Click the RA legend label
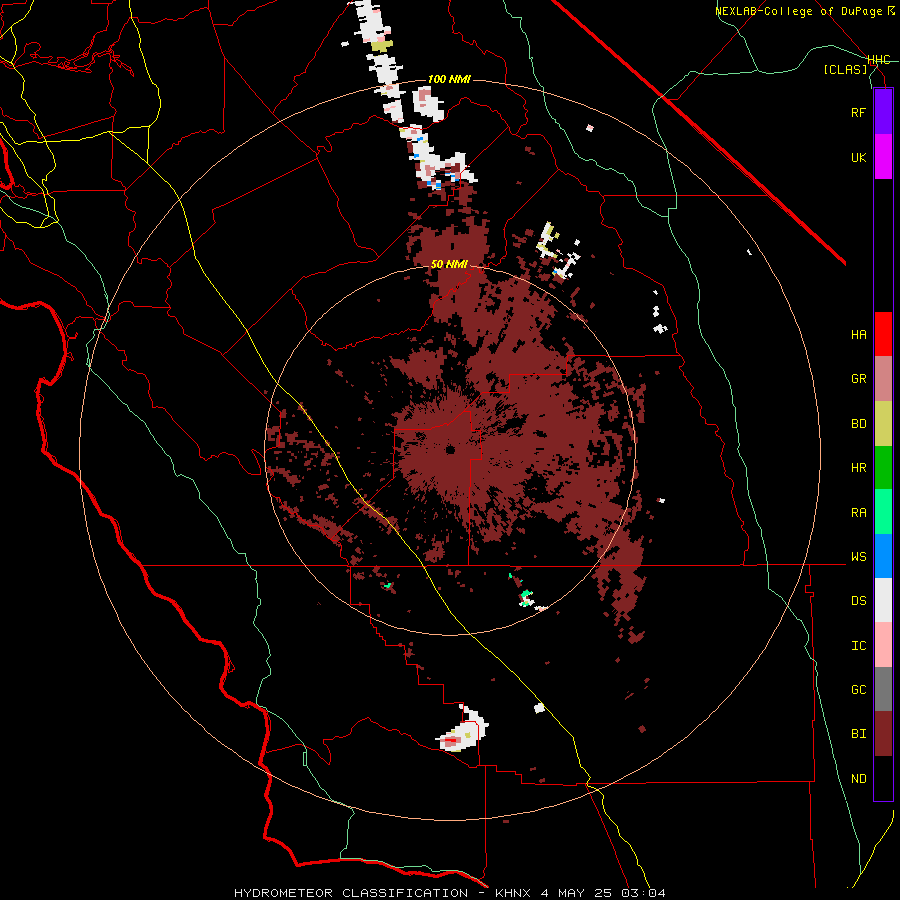Viewport: 900px width, 900px height. 858,513
